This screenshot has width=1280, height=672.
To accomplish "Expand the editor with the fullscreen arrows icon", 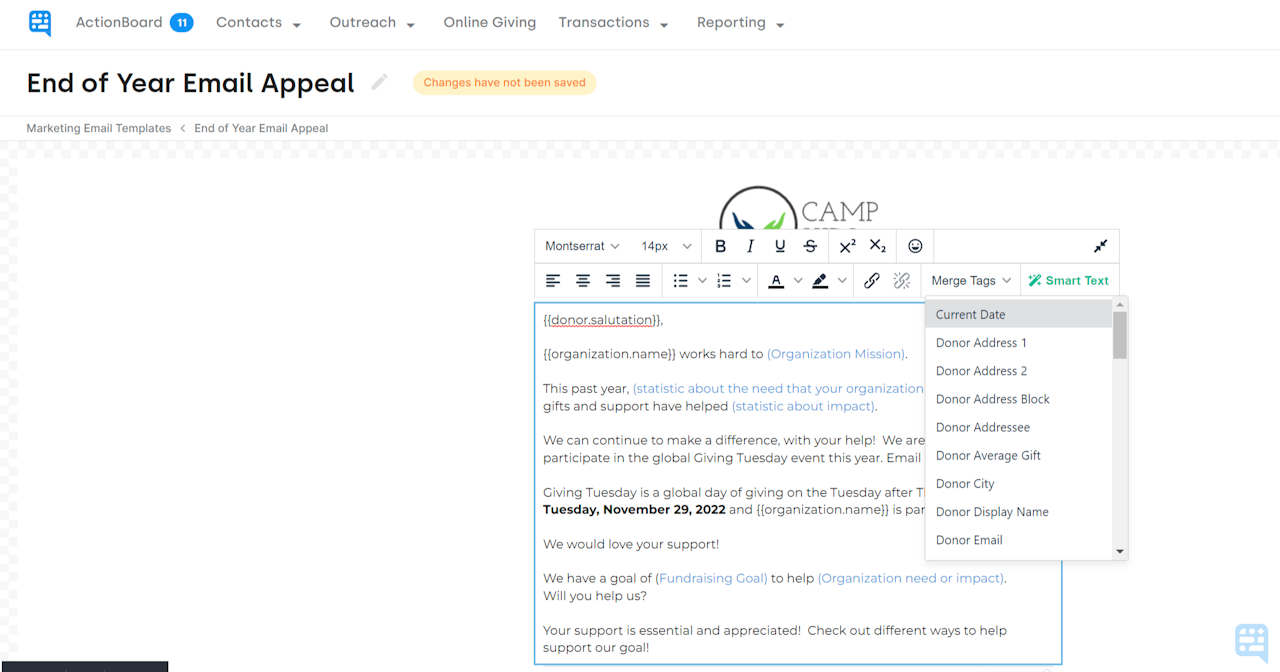I will click(x=1100, y=245).
